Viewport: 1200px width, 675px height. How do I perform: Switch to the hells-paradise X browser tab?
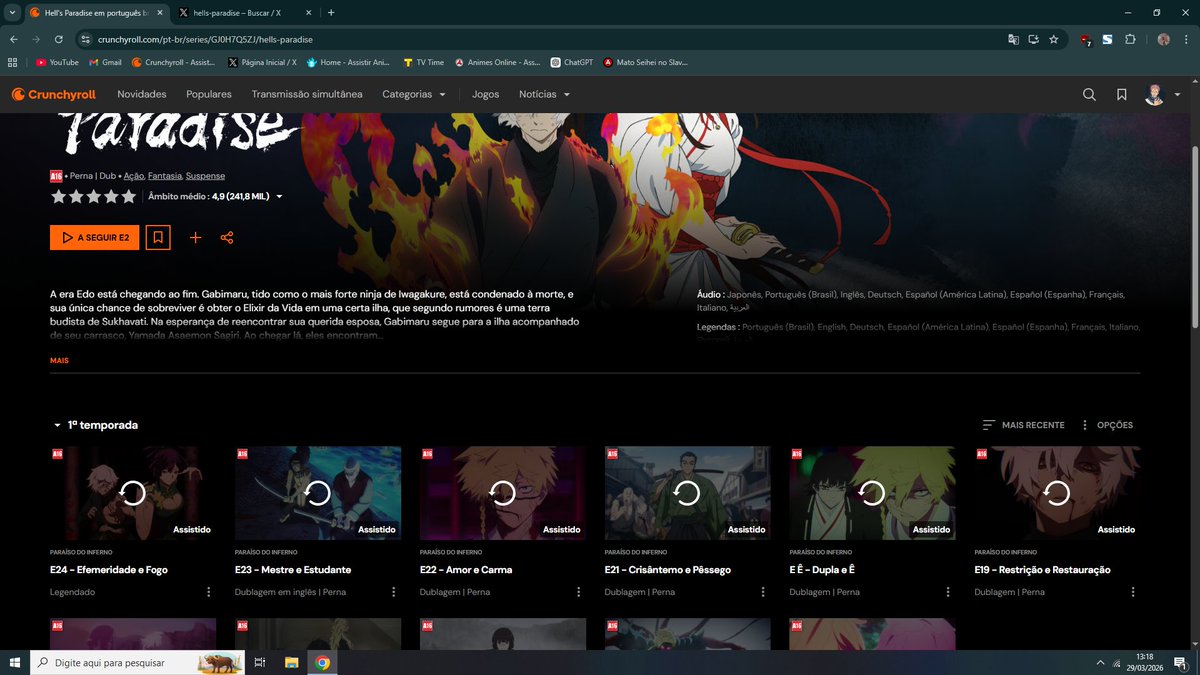coord(242,13)
